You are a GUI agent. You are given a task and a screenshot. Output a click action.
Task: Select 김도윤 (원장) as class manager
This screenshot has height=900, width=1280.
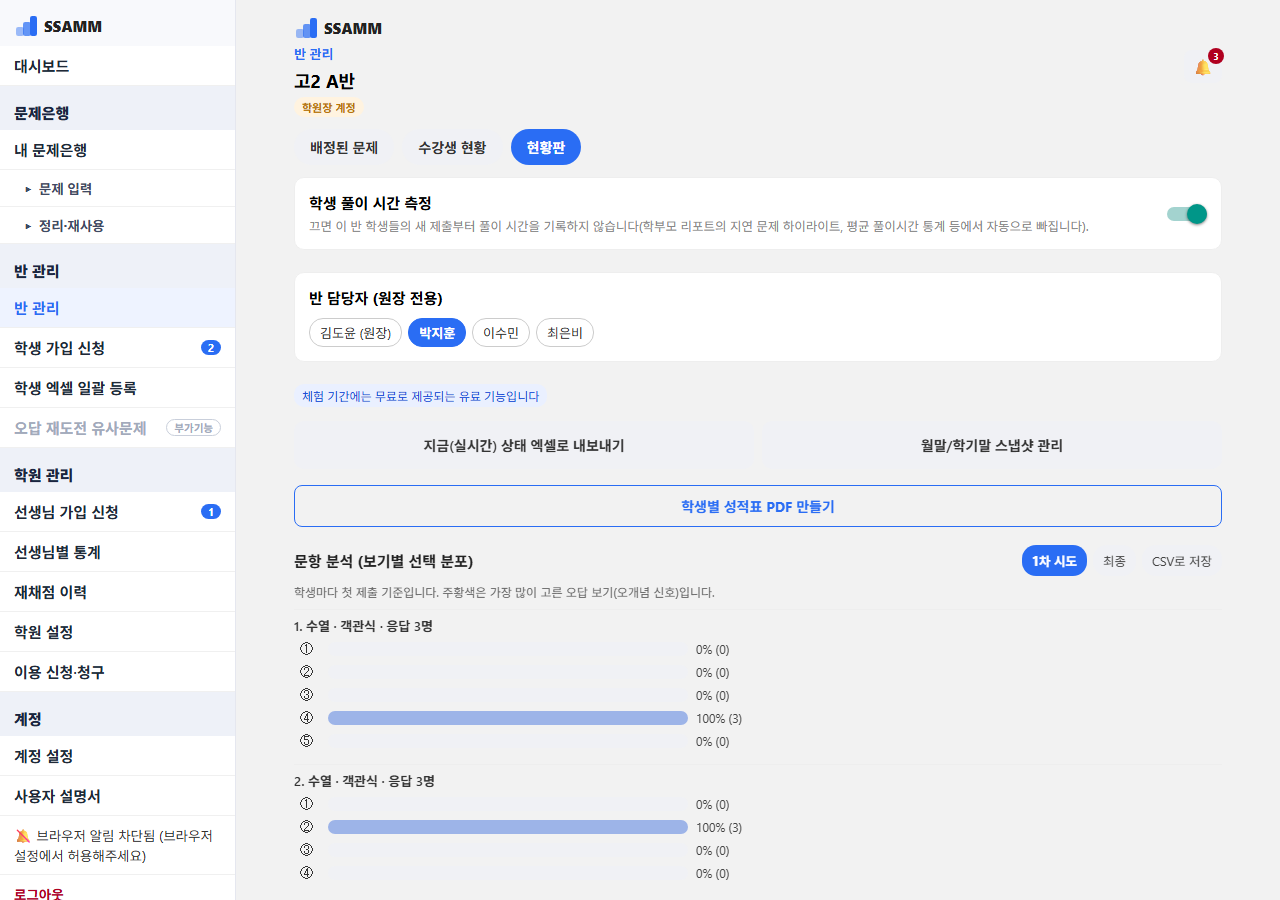point(356,333)
